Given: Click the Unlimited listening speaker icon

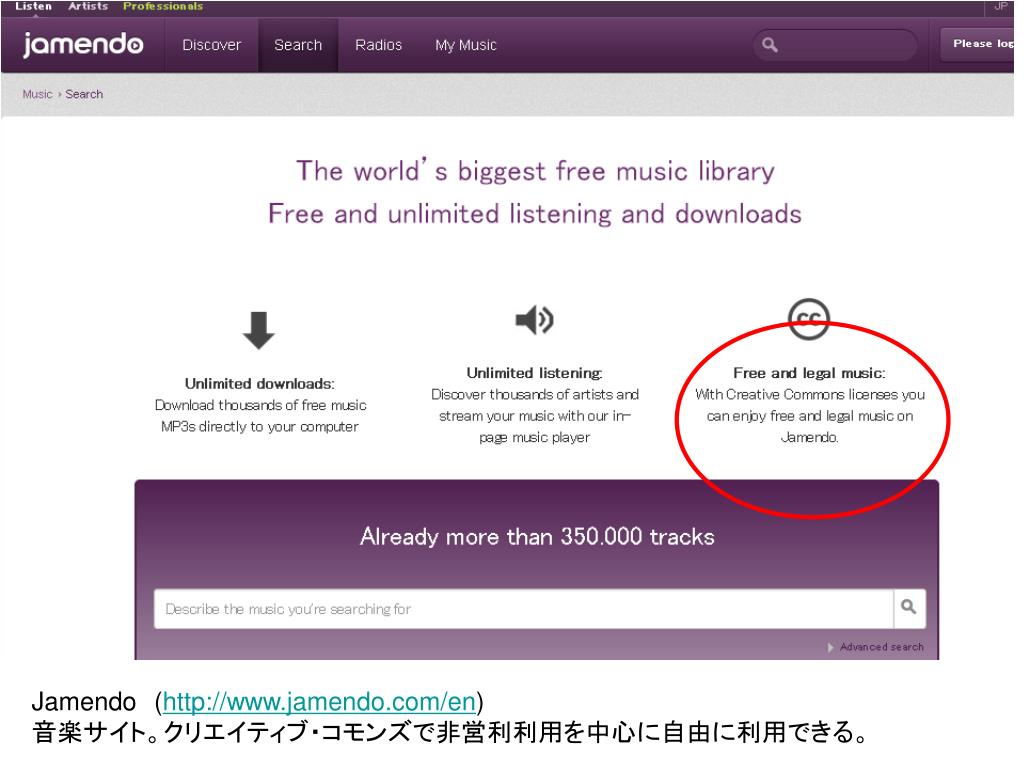Looking at the screenshot, I should [534, 320].
